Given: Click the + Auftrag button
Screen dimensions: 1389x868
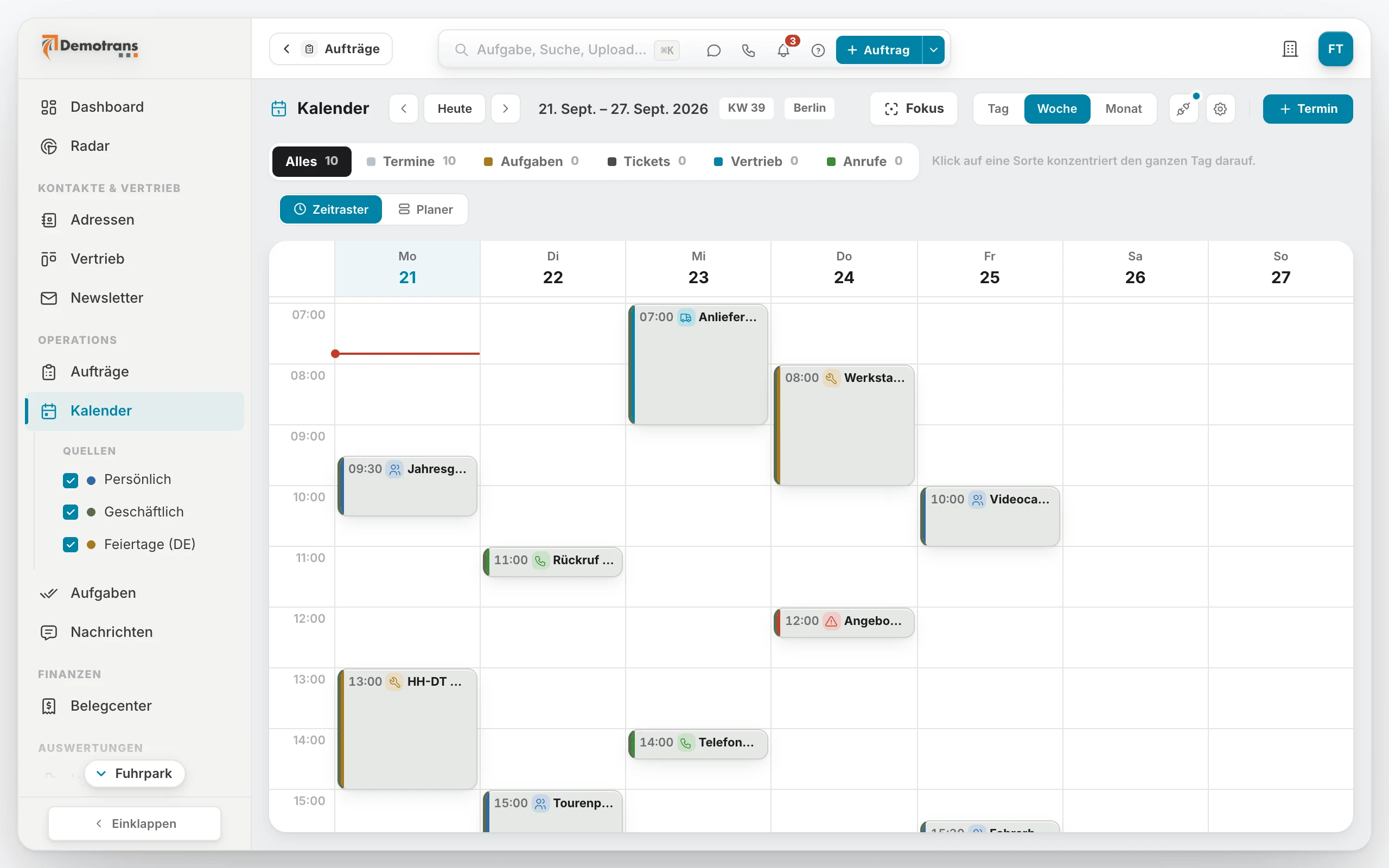Looking at the screenshot, I should 879,50.
